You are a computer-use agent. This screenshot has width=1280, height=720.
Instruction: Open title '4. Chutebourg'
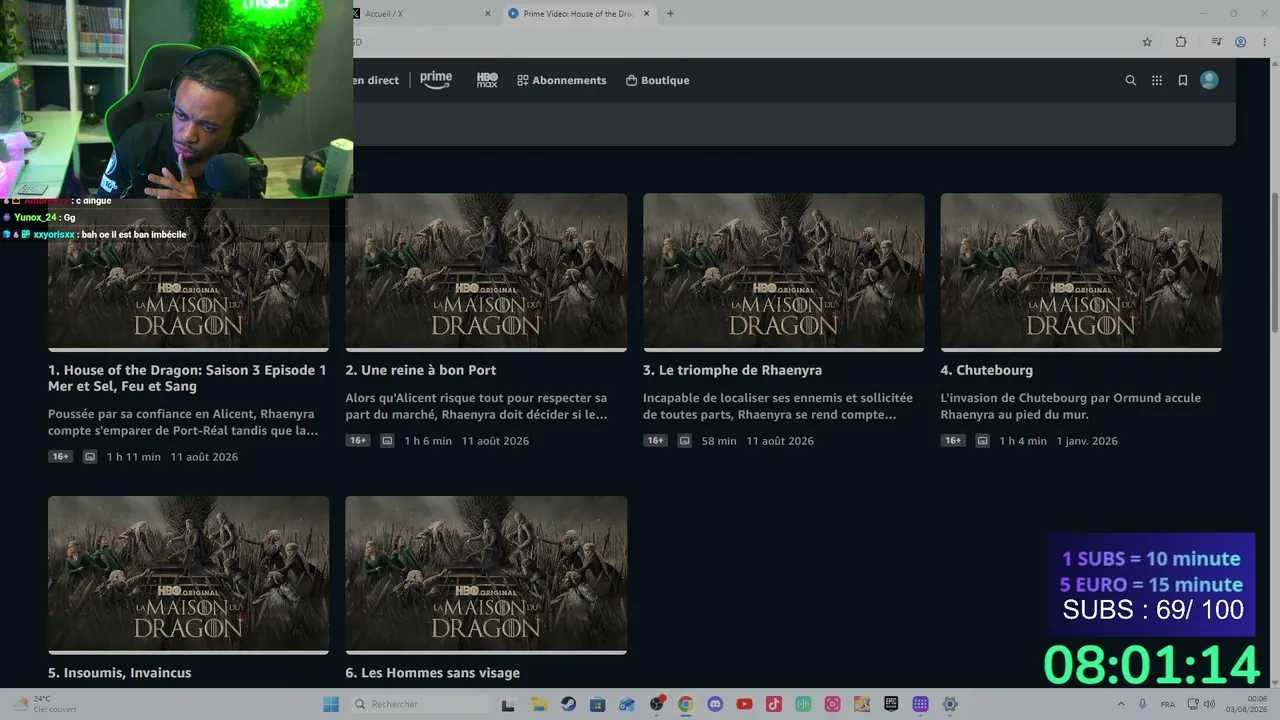point(987,370)
